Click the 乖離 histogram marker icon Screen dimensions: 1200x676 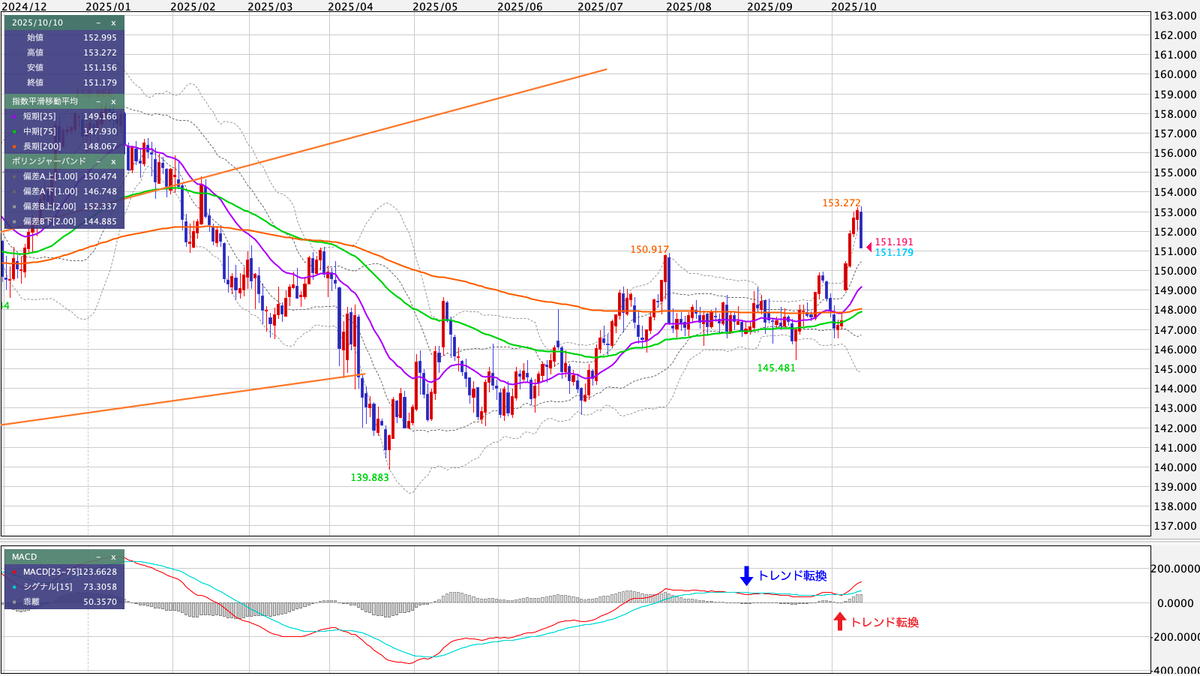(x=14, y=602)
